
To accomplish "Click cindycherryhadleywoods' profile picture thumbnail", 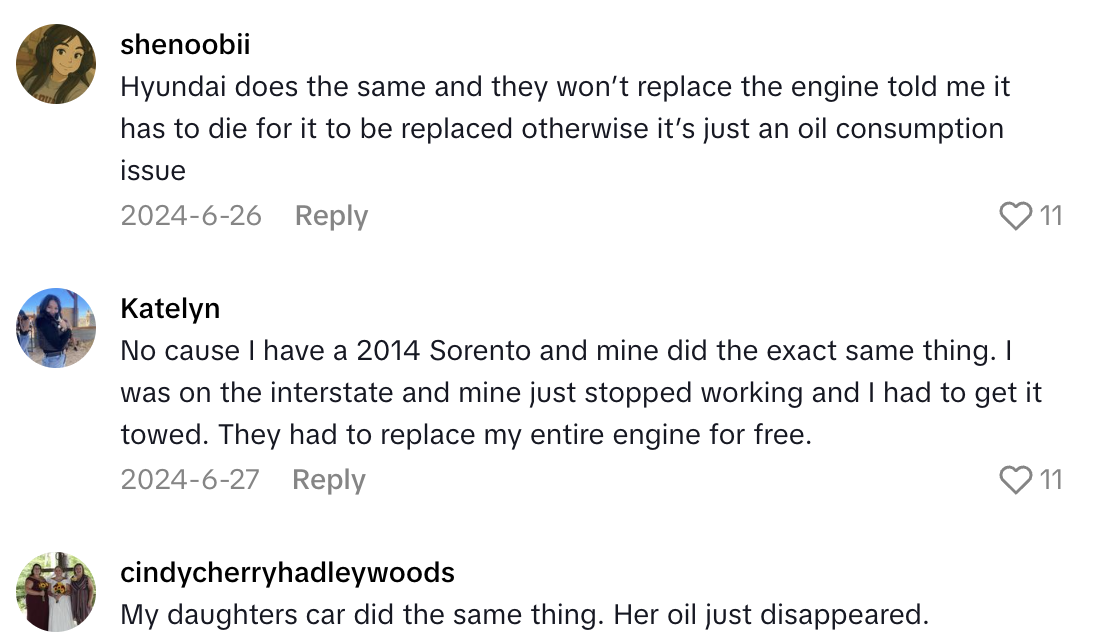I will coord(55,590).
